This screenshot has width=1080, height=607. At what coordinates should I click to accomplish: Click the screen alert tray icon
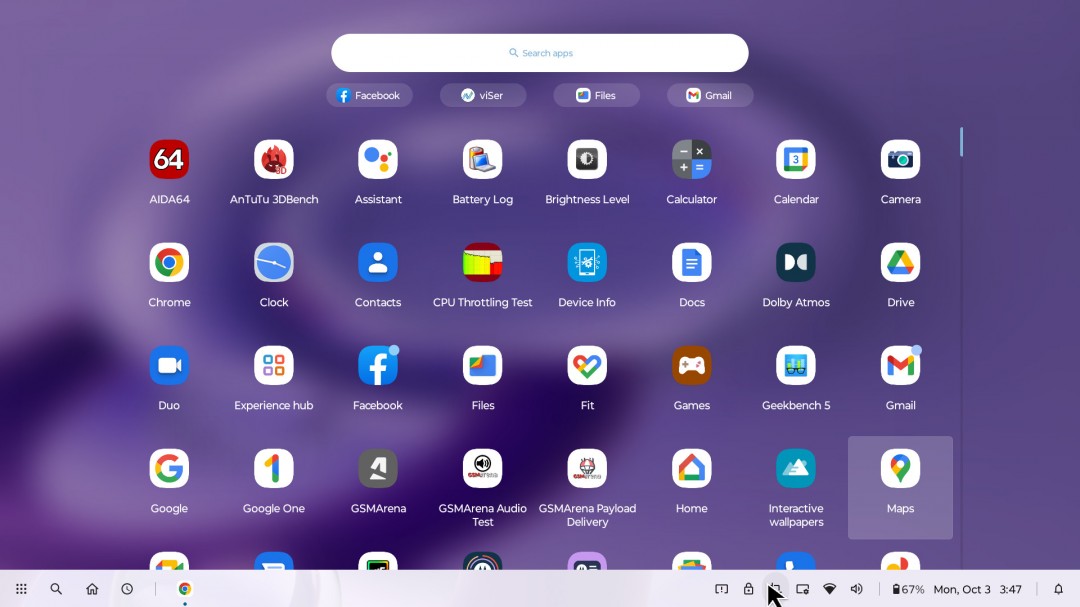click(721, 589)
